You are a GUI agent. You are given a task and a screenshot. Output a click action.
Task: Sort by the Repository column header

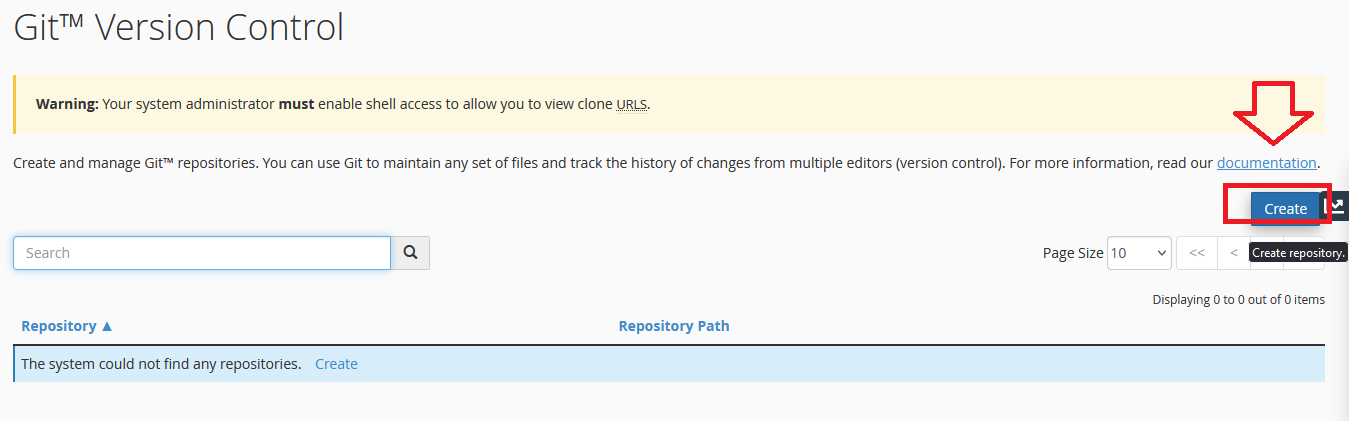67,326
